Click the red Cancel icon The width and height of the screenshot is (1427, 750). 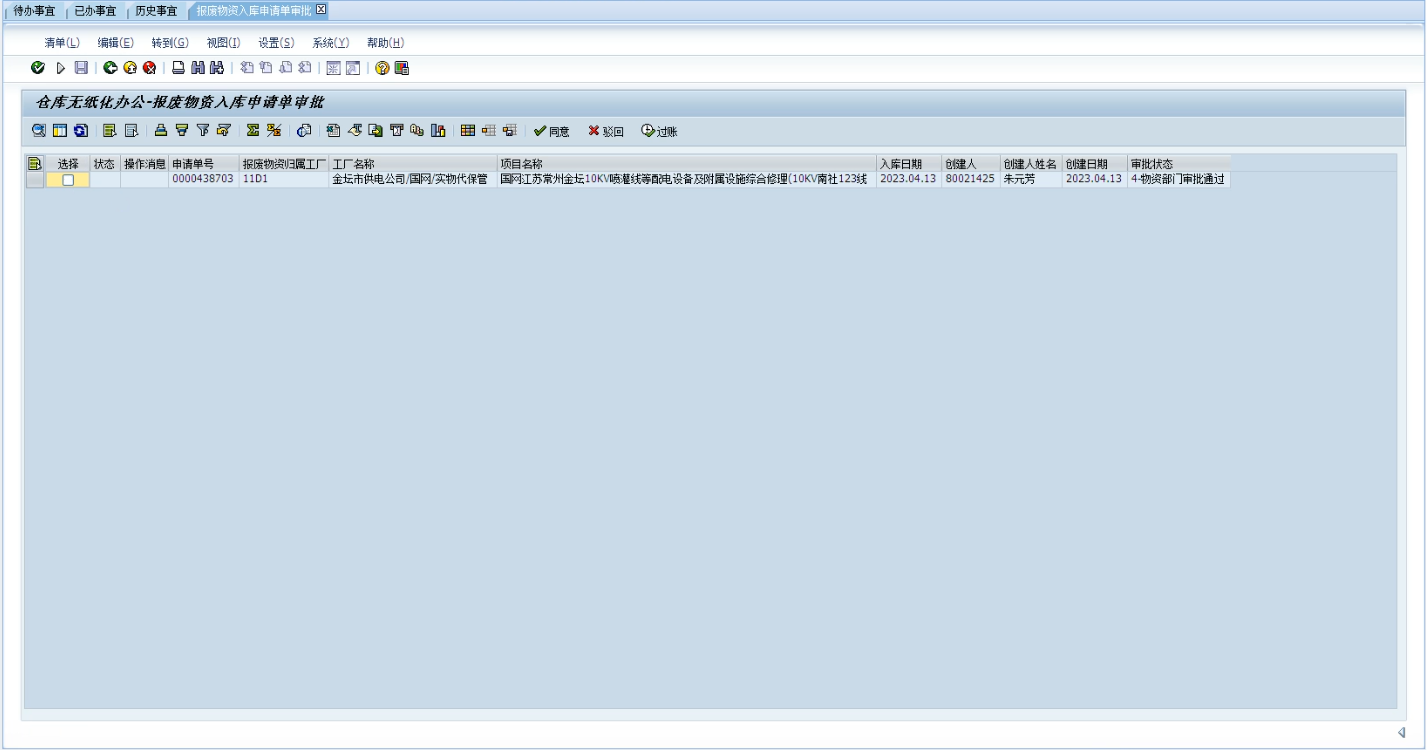(149, 68)
